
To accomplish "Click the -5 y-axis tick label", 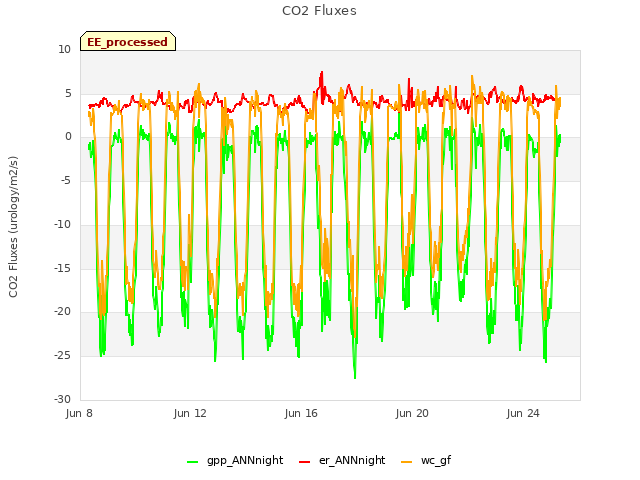I will point(66,180).
